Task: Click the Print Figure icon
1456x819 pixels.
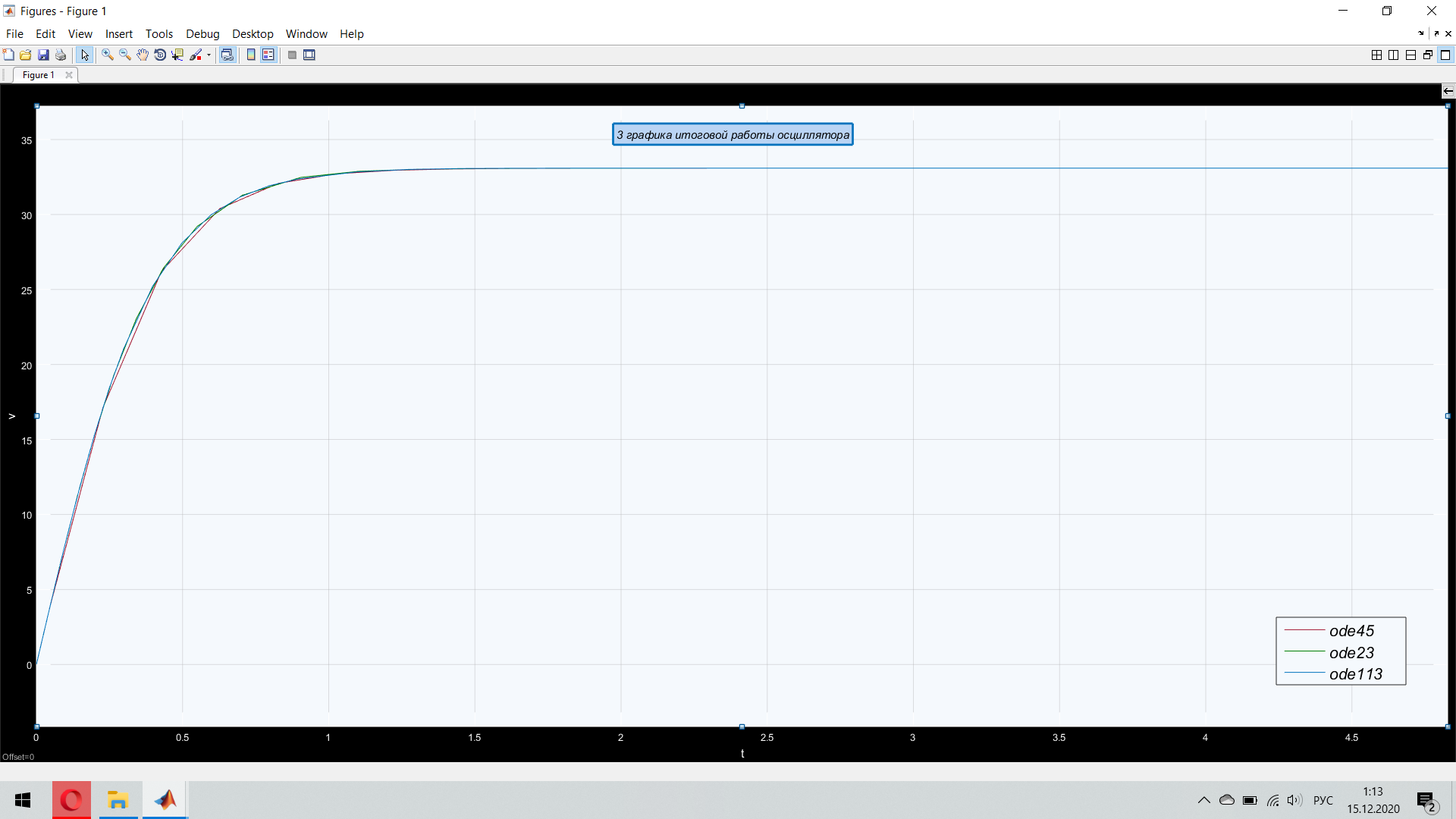Action: (x=61, y=55)
